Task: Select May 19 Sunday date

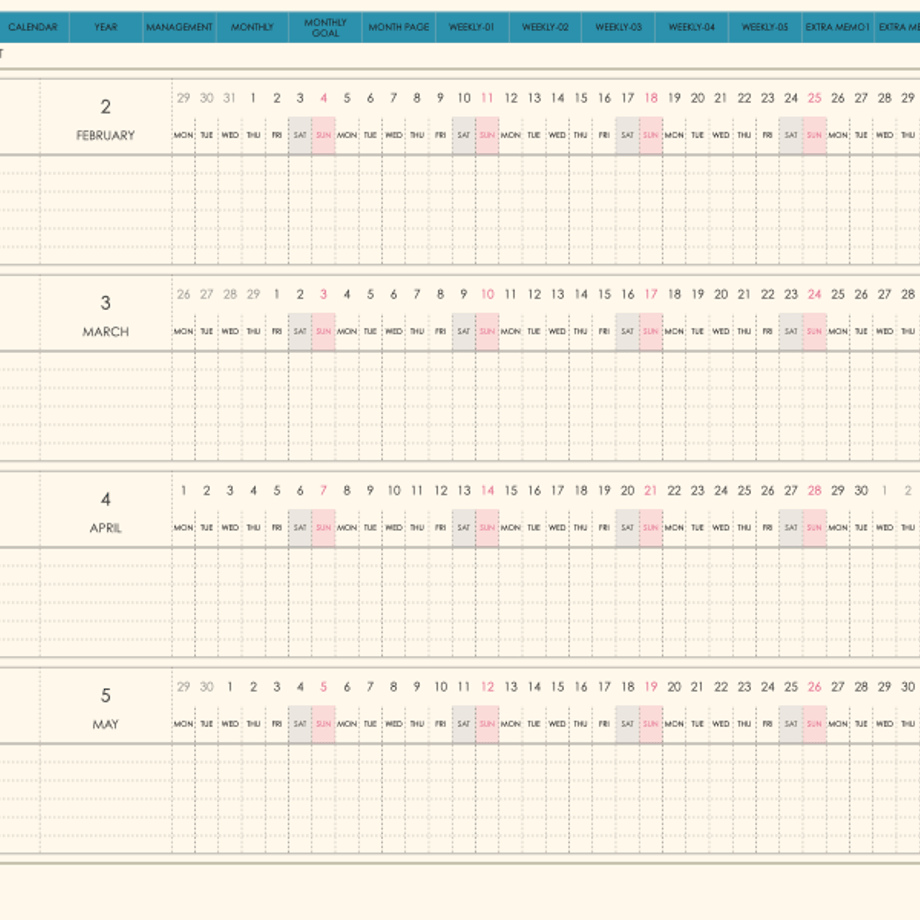Action: 651,687
